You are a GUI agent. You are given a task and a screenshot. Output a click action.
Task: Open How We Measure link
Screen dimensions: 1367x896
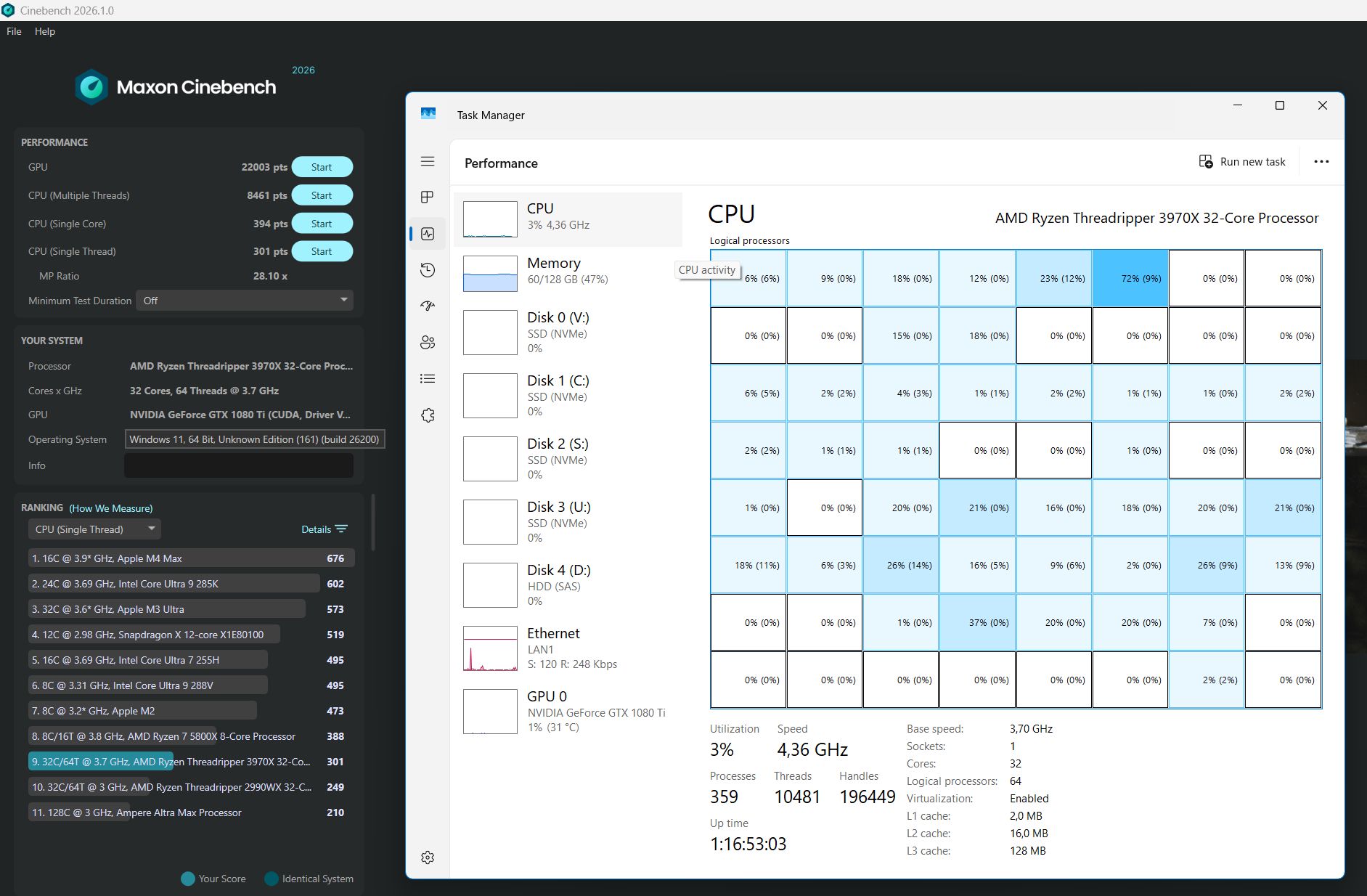coord(110,508)
